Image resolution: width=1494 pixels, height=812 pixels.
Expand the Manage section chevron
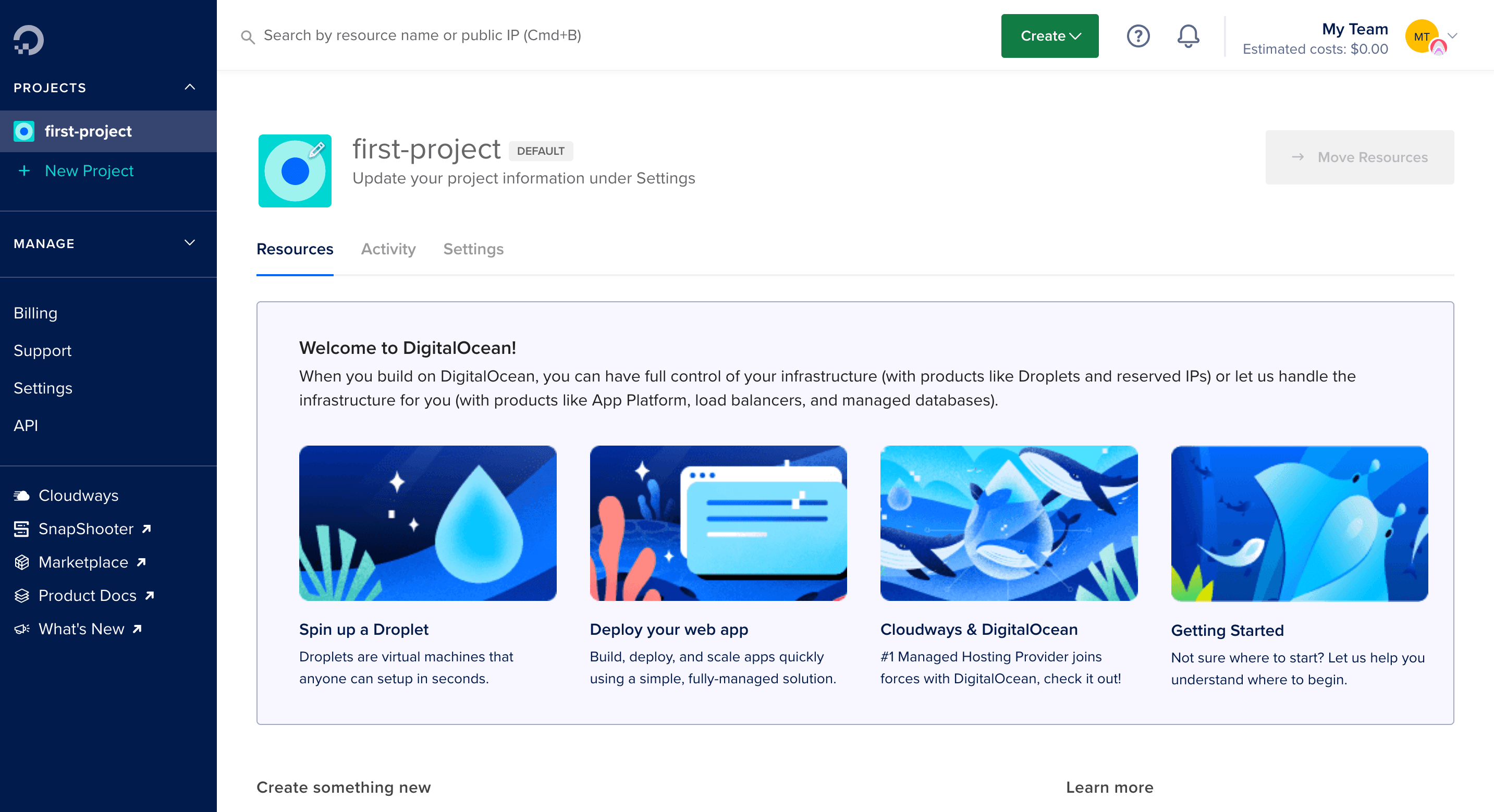pyautogui.click(x=190, y=243)
